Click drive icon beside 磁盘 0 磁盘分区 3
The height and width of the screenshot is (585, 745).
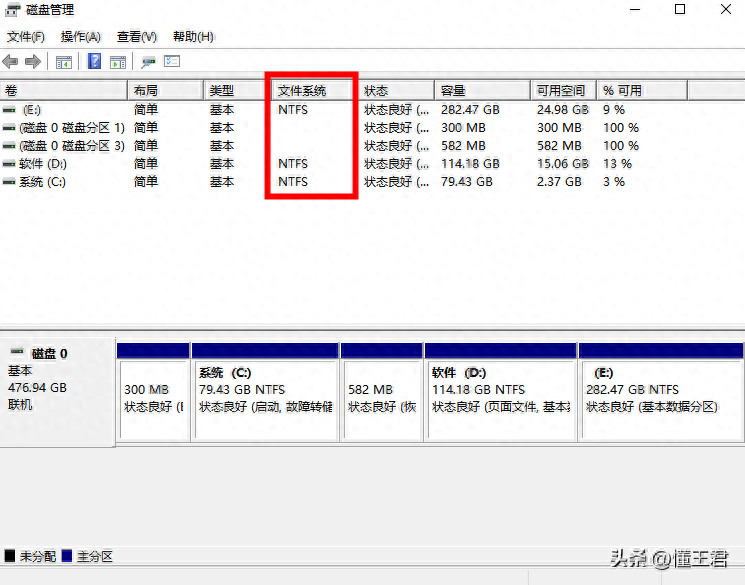tap(9, 146)
